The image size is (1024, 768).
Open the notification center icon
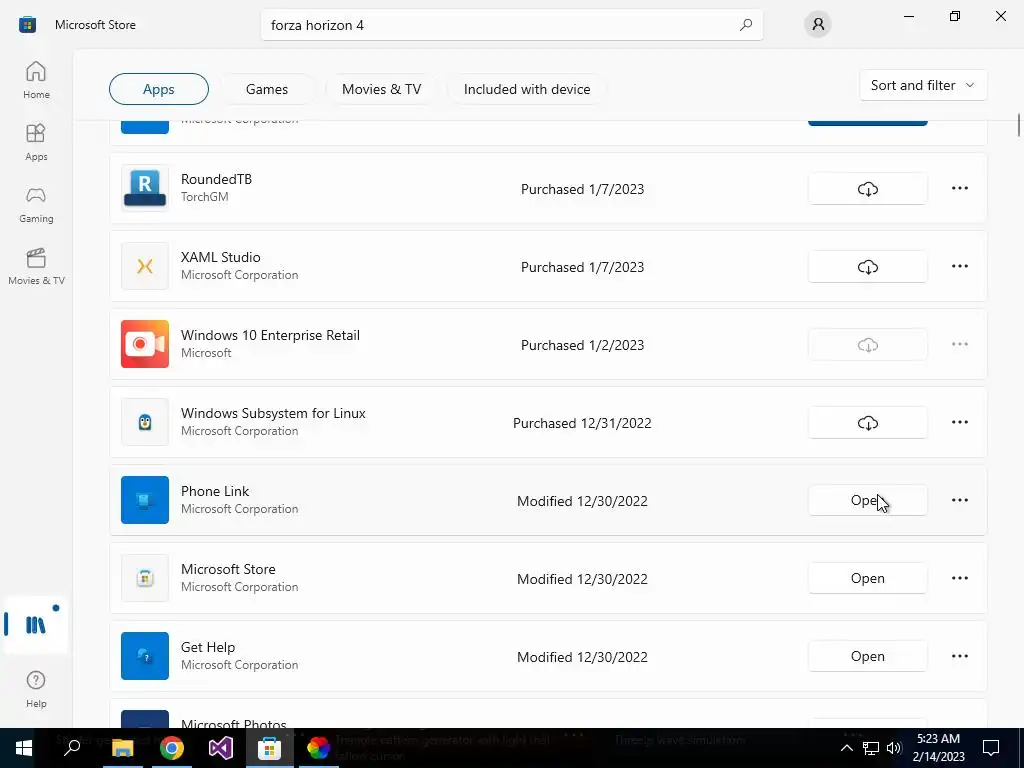(x=991, y=748)
